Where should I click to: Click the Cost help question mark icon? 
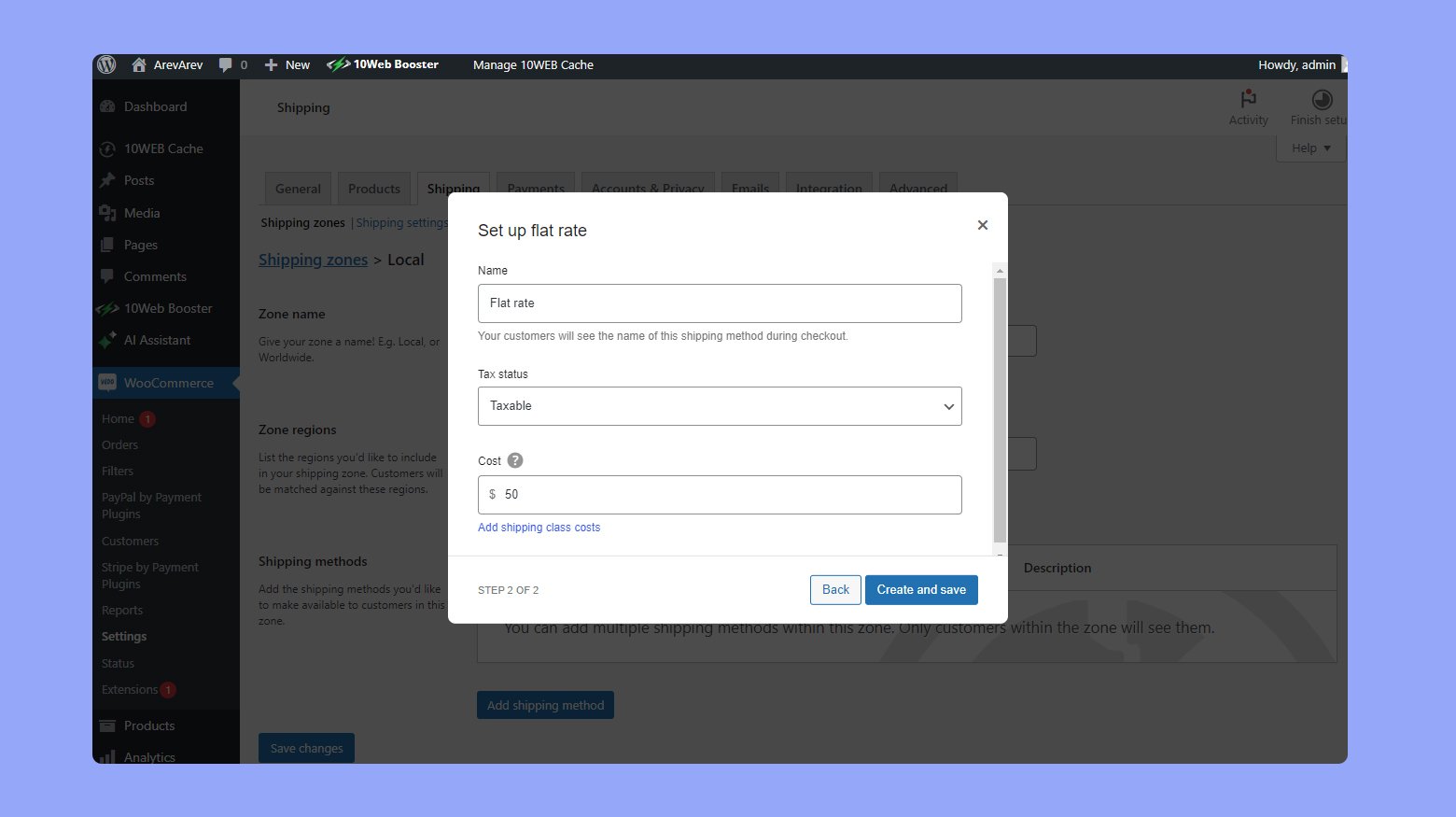tap(515, 460)
